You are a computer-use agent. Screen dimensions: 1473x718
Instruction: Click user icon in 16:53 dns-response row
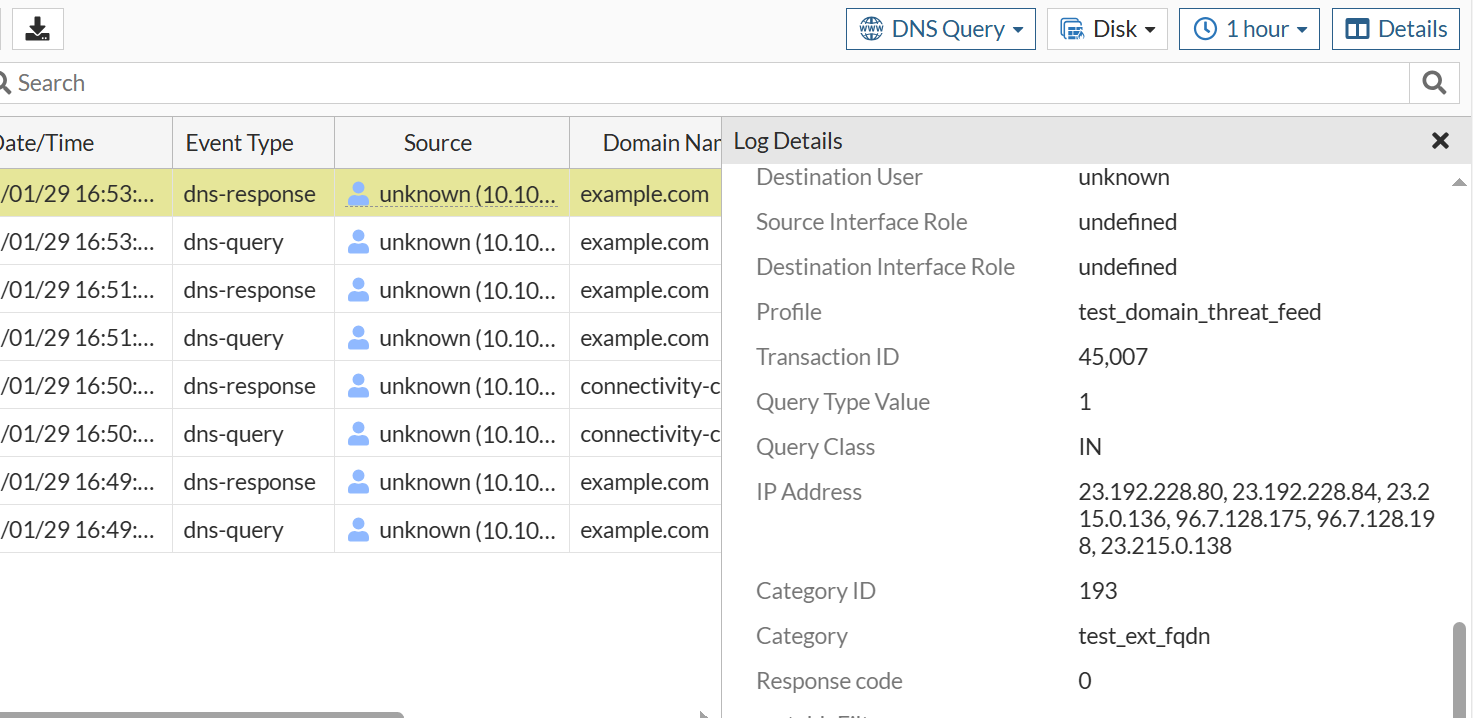tap(358, 194)
